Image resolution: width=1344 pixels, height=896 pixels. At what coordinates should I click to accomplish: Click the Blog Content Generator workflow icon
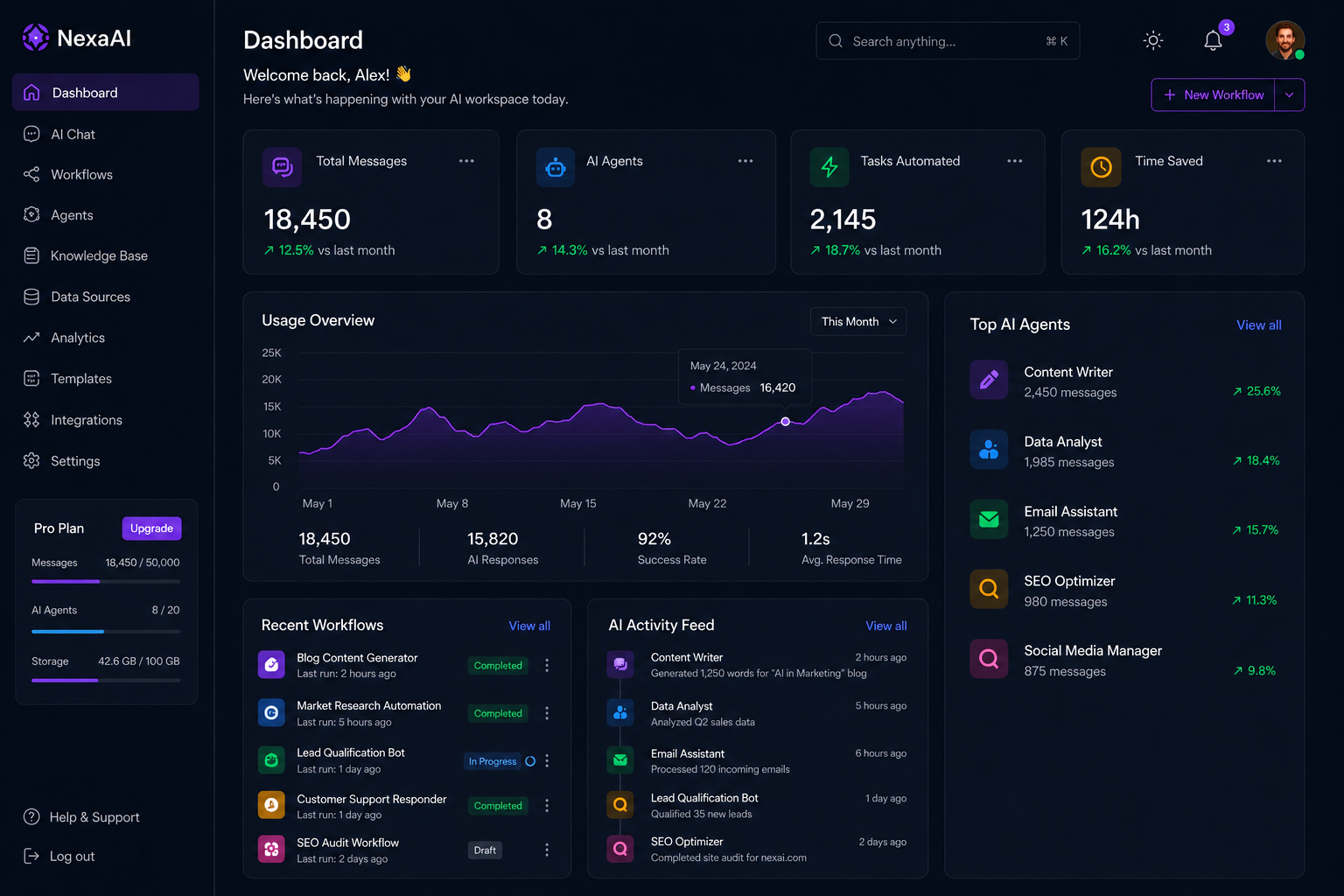coord(271,664)
